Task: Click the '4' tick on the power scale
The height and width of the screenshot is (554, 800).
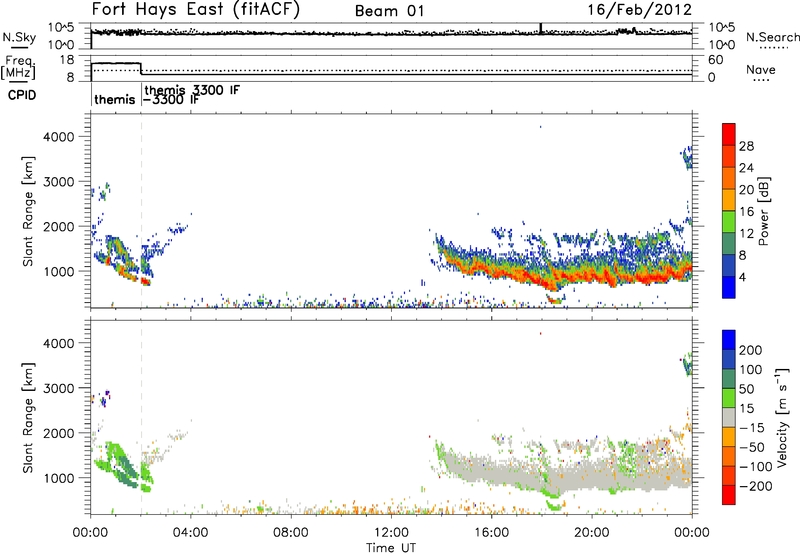Action: click(743, 277)
